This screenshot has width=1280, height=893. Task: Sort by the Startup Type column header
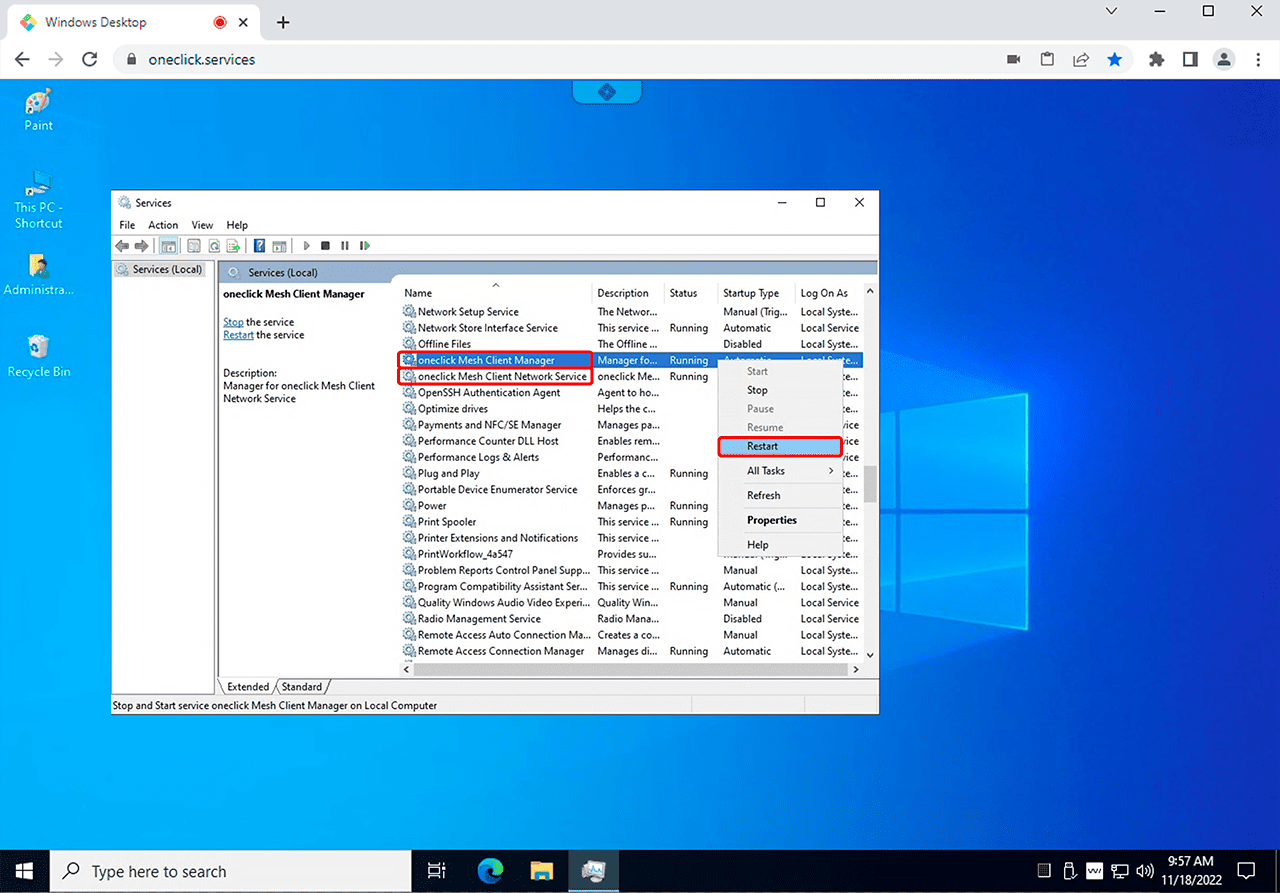click(x=752, y=293)
